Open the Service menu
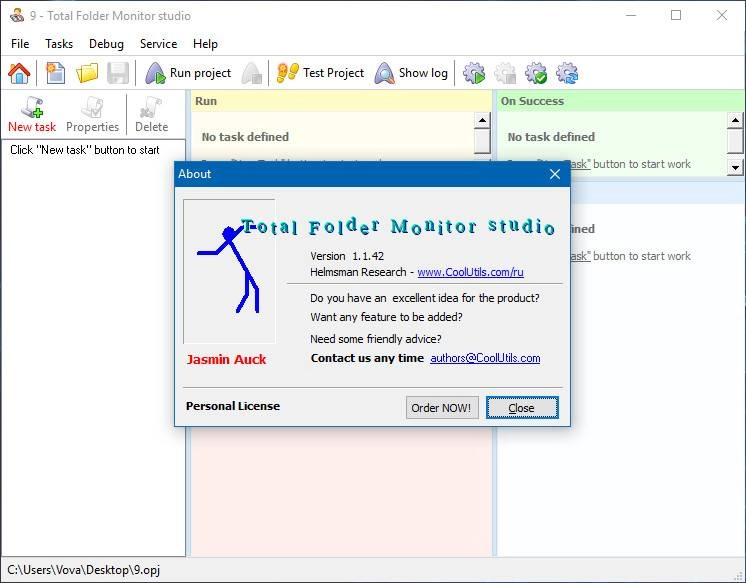The height and width of the screenshot is (583, 746). (158, 44)
